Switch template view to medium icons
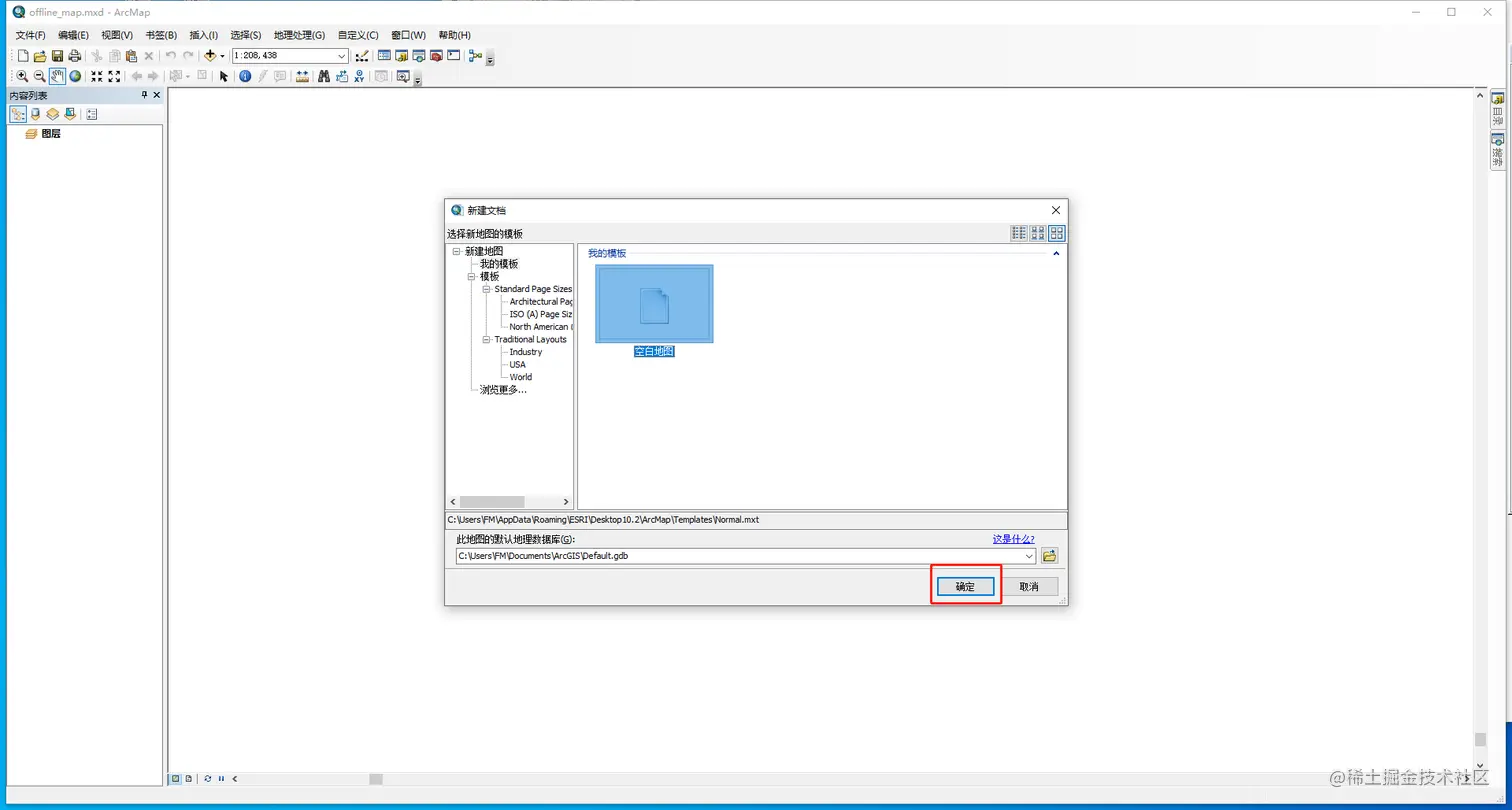 point(1038,233)
